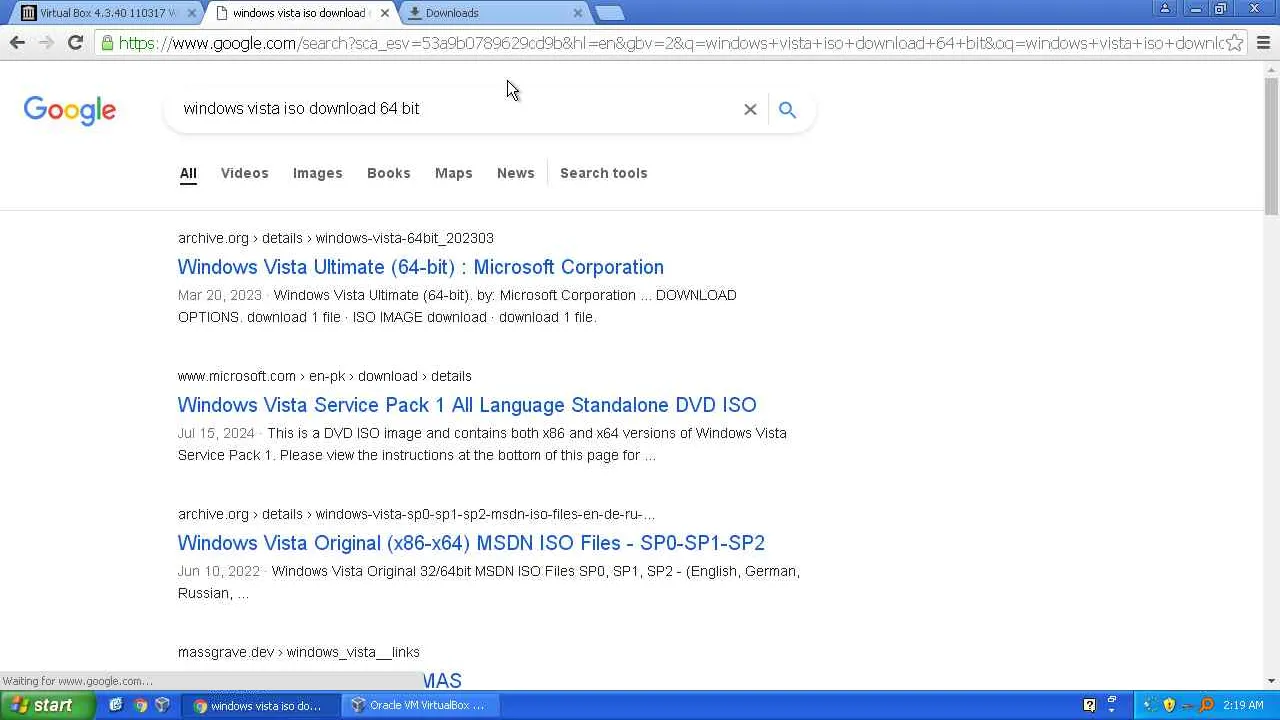Click the 'Waiting for www.google.com' status text
This screenshot has width=1280, height=720.
pos(78,681)
